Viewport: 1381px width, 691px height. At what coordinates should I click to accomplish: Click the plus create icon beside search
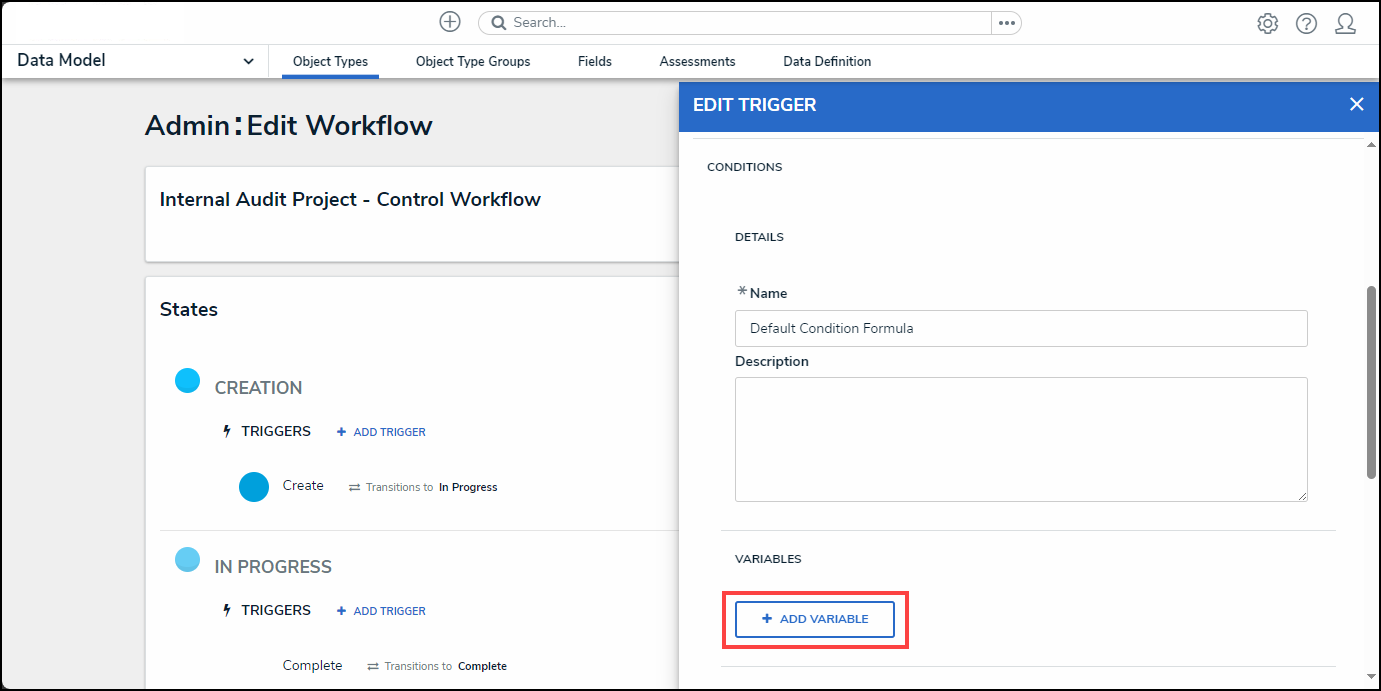click(450, 22)
